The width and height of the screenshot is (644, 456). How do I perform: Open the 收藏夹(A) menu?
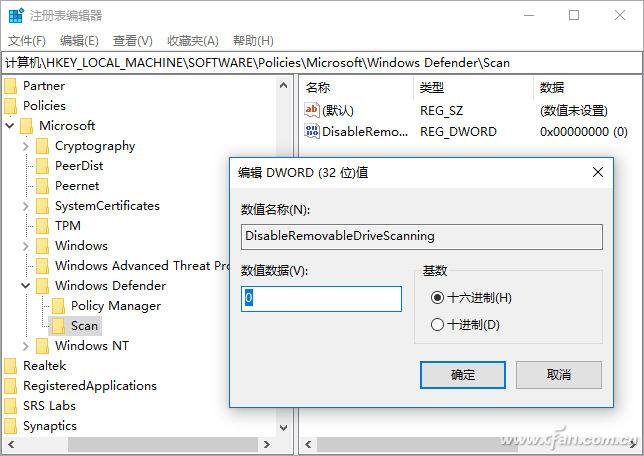[193, 41]
